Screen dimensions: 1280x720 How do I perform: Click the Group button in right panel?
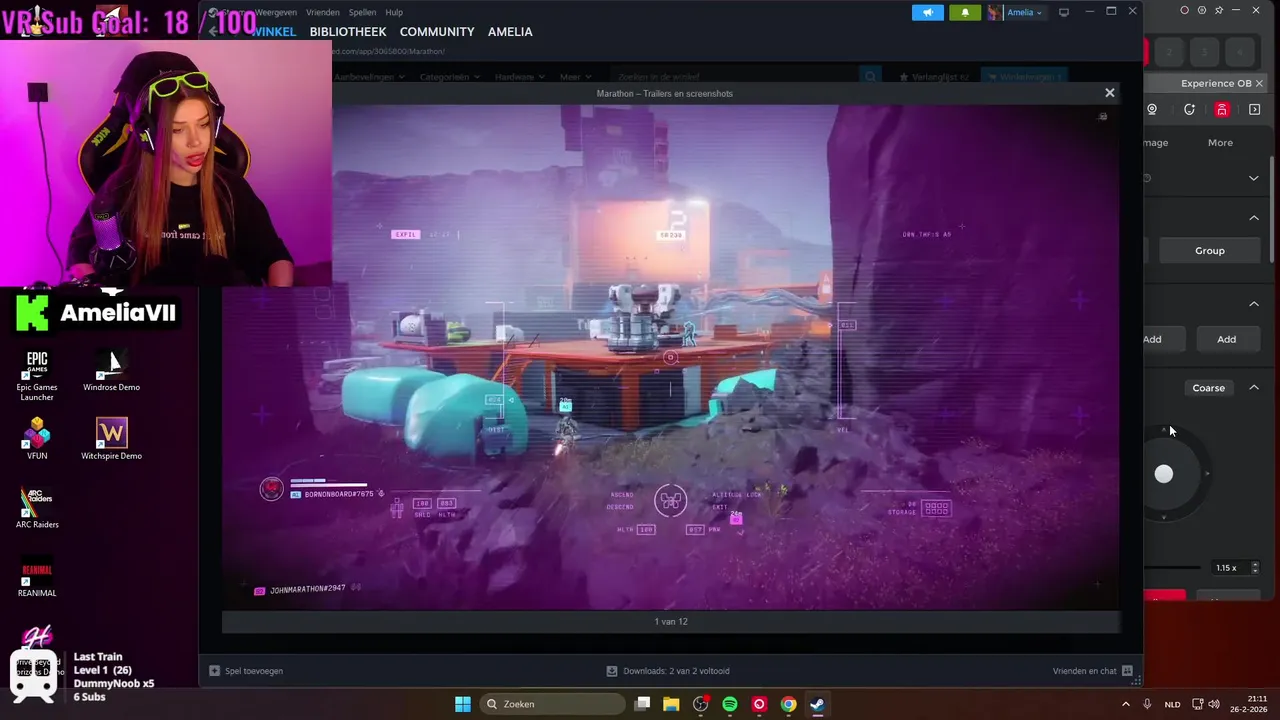tap(1209, 251)
